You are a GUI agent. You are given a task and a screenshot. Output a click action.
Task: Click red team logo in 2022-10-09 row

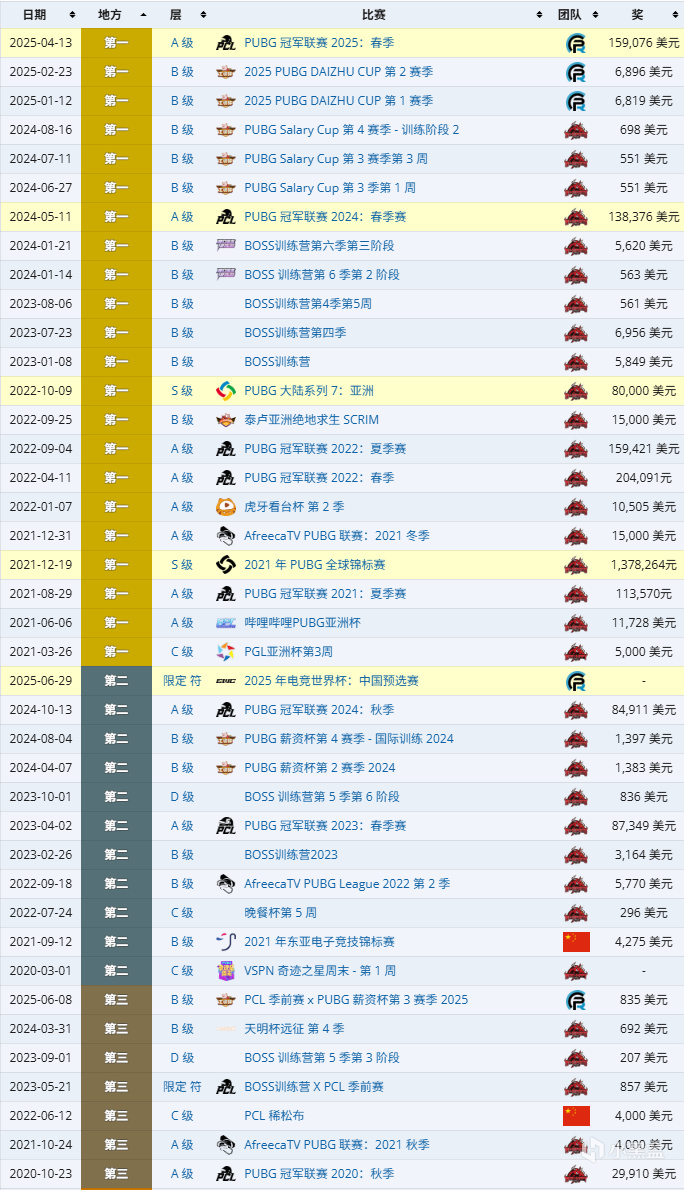(576, 392)
